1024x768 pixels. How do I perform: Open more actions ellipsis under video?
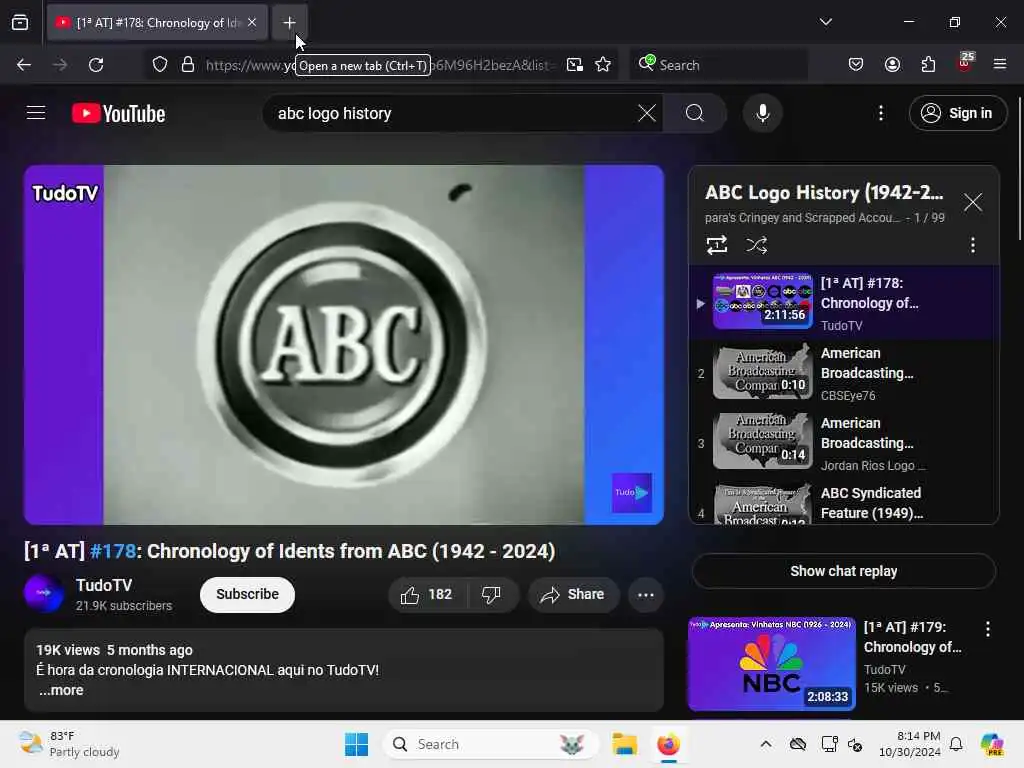[645, 594]
